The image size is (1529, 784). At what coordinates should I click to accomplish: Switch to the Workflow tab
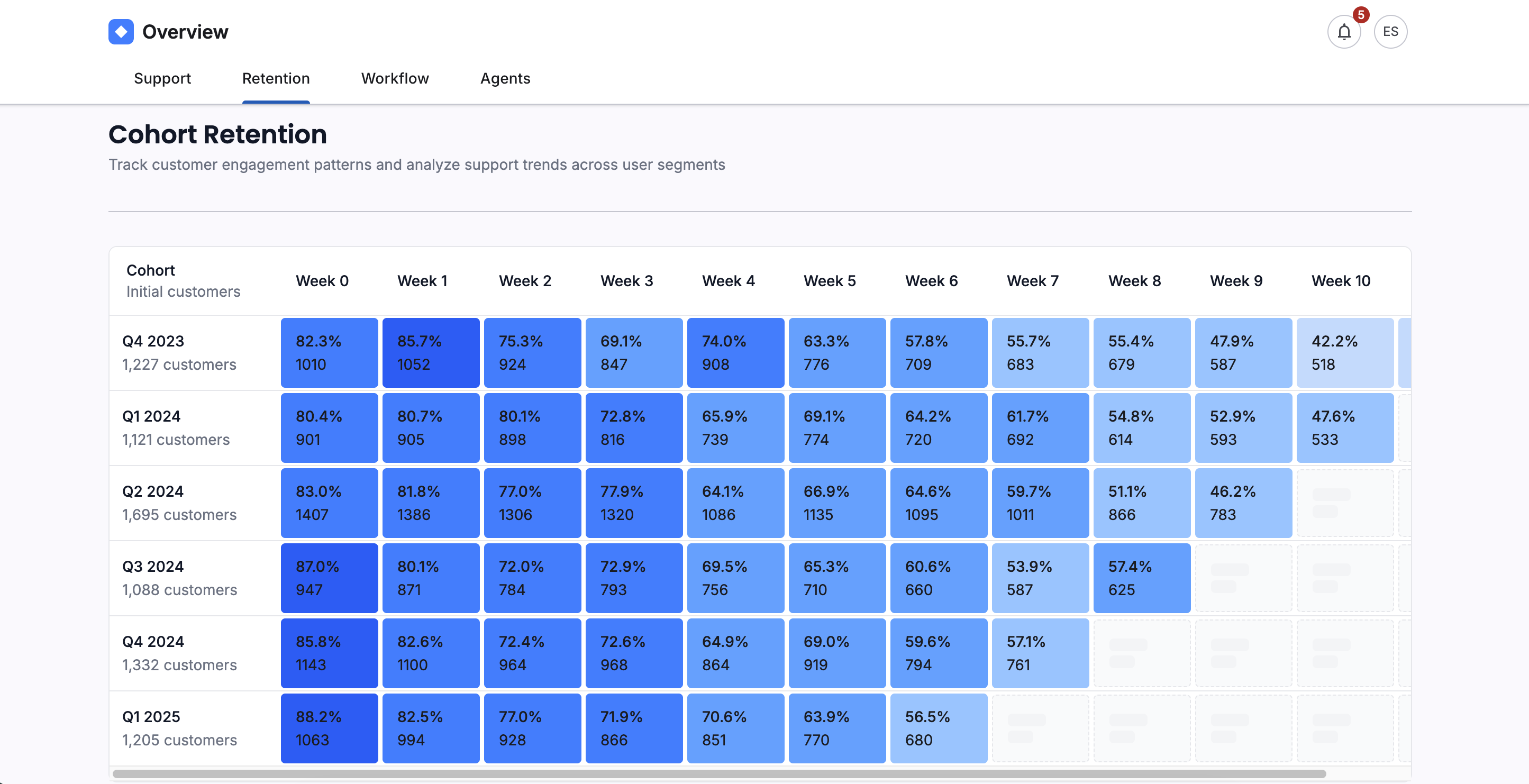coord(395,78)
